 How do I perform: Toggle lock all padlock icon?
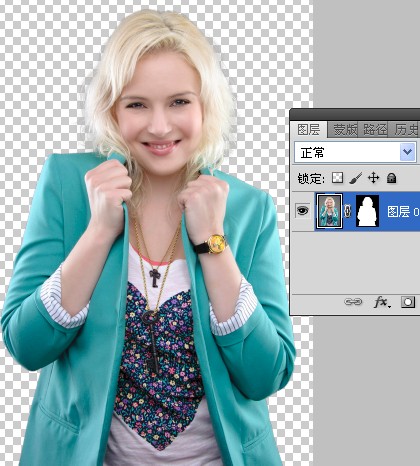pos(391,178)
